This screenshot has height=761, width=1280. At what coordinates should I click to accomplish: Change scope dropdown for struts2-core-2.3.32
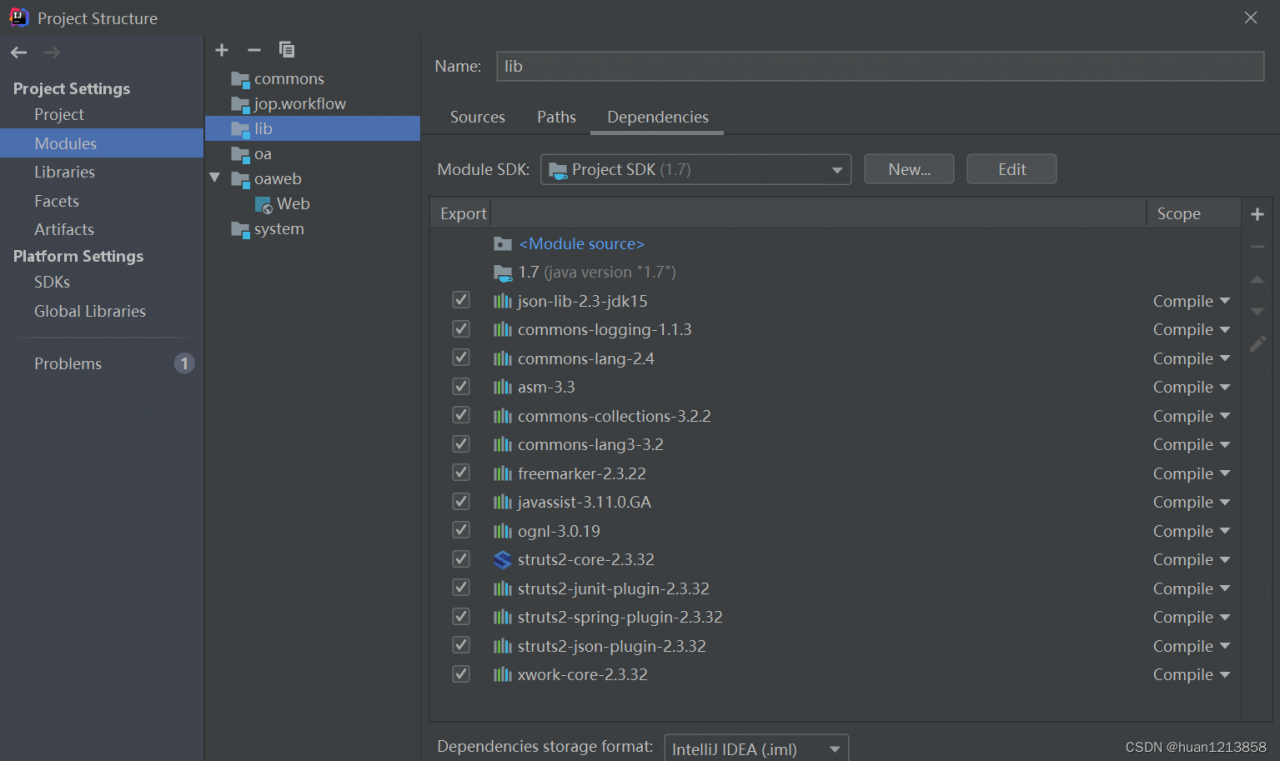click(1191, 560)
